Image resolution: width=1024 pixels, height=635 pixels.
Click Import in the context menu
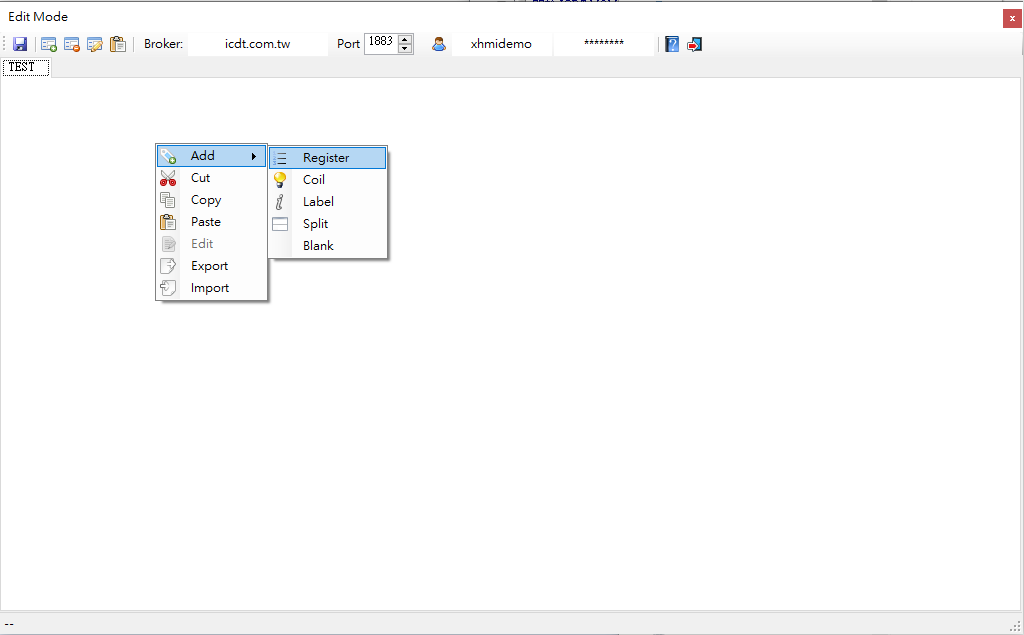209,288
